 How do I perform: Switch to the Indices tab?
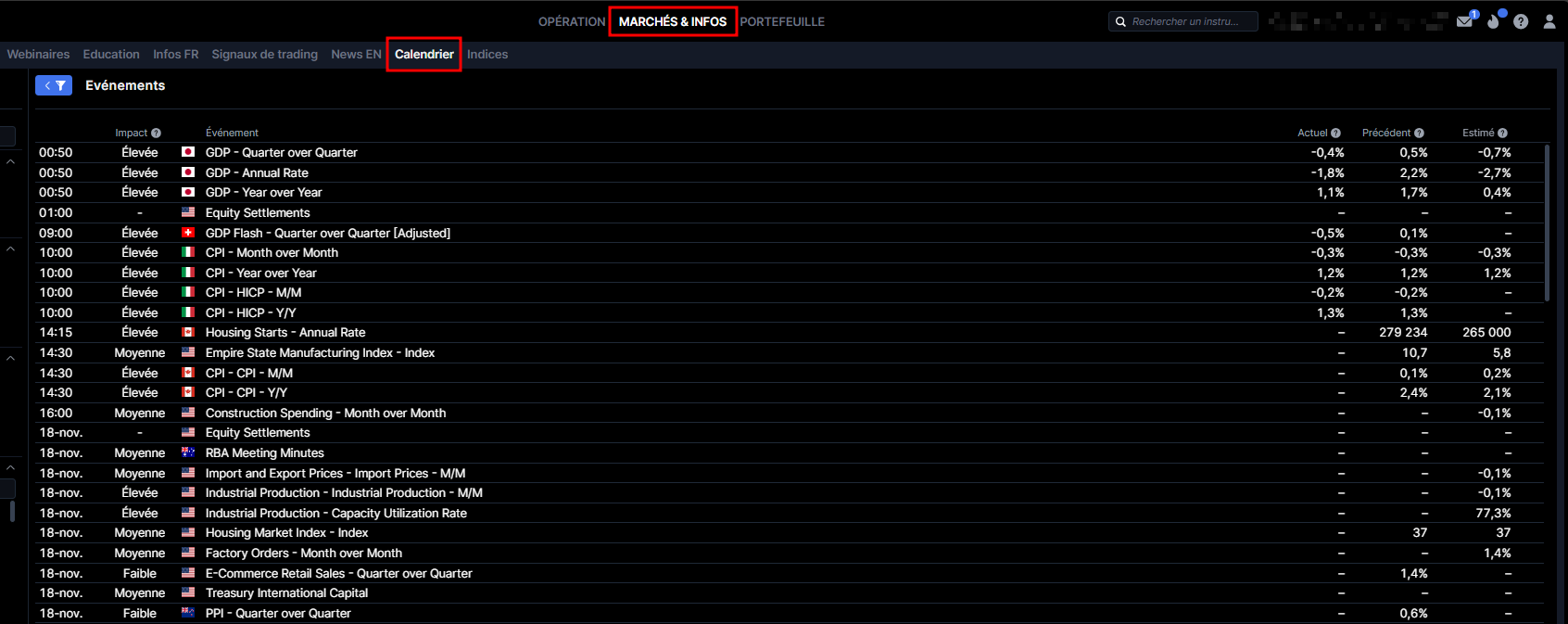pyautogui.click(x=487, y=55)
